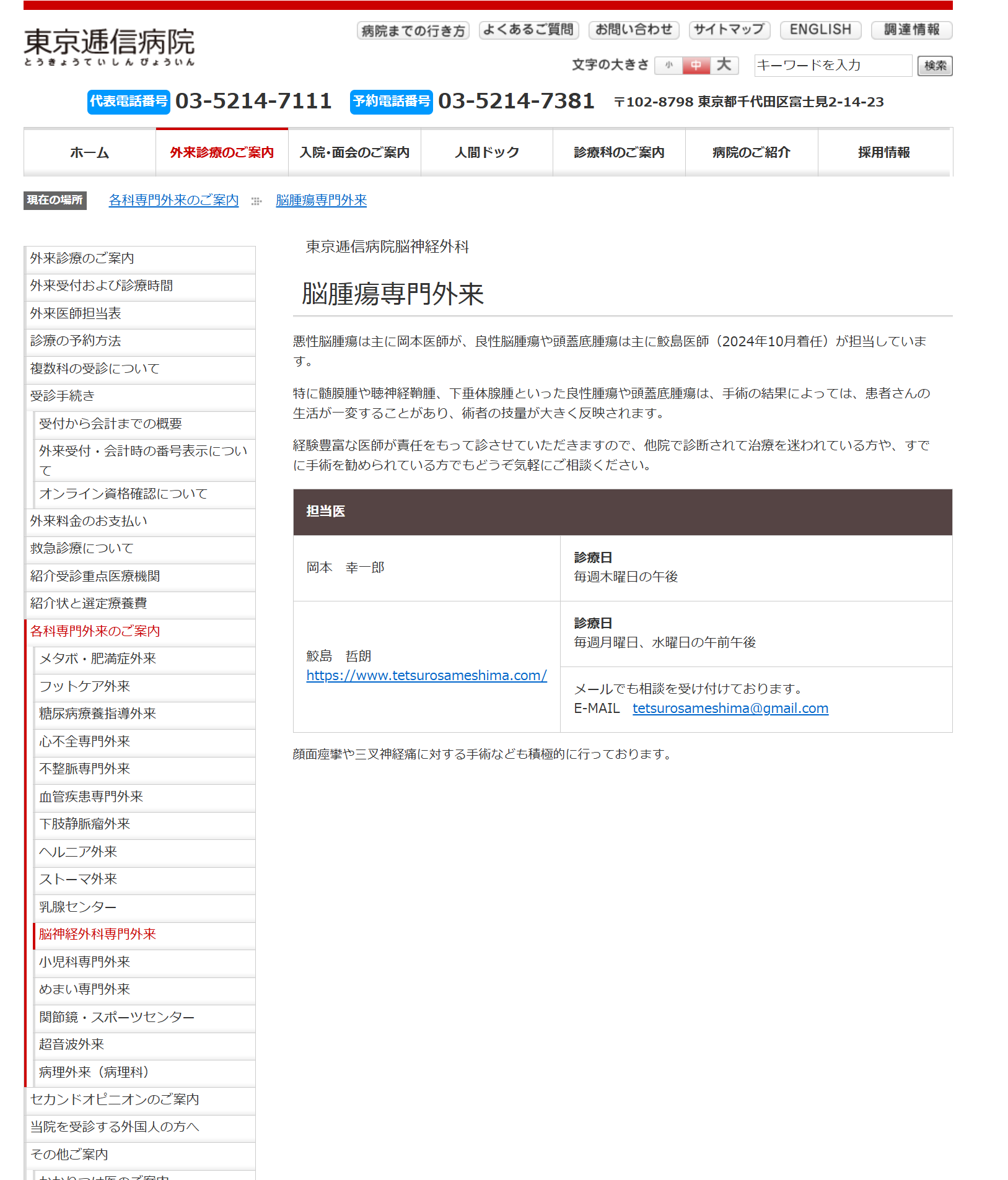The height and width of the screenshot is (1180, 1008).
Task: Open Dr. Sameshima's website link
Action: tap(426, 675)
